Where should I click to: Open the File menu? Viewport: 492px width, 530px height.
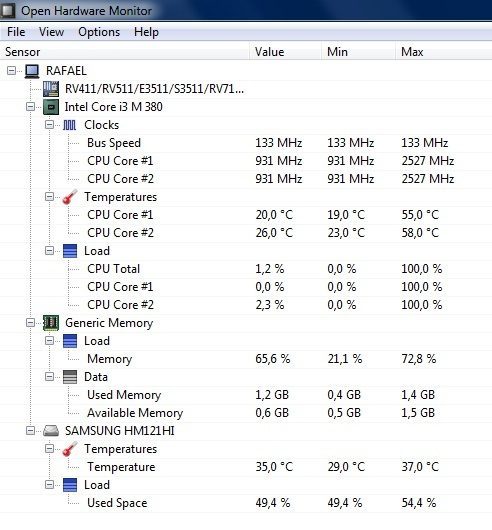tap(16, 32)
